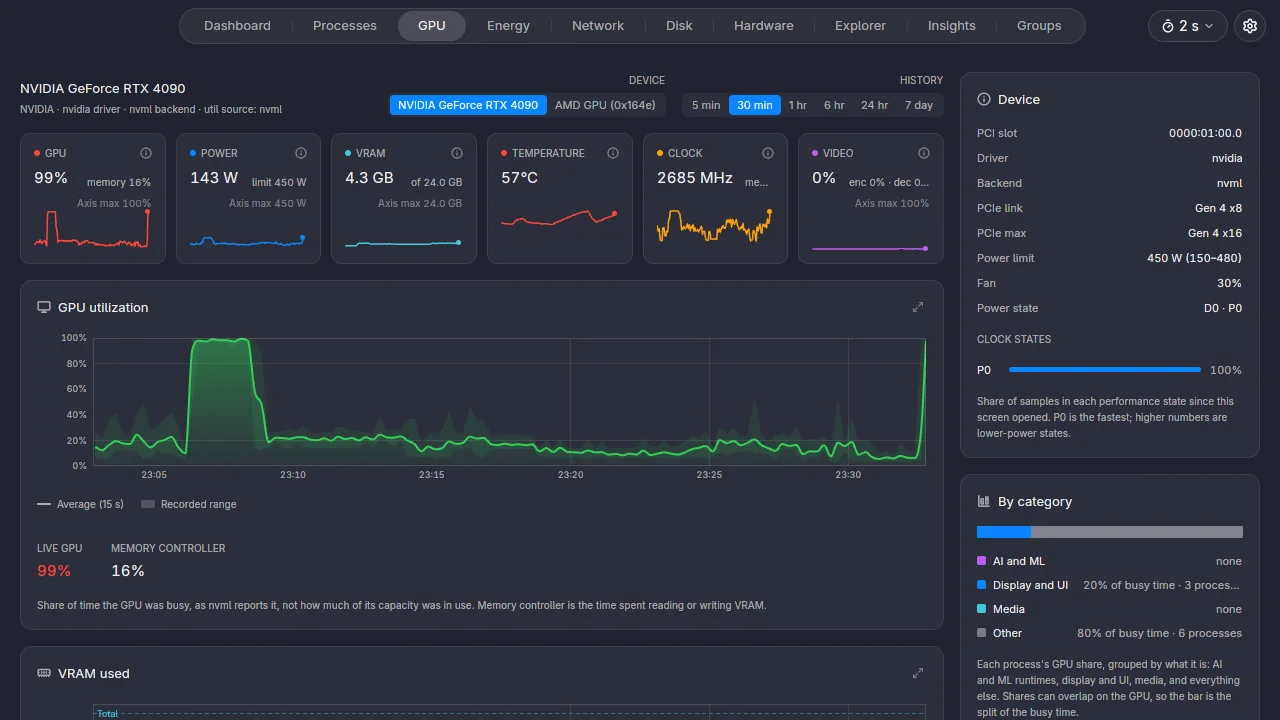Image resolution: width=1280 pixels, height=720 pixels.
Task: Set history range to 24 hr
Action: [875, 105]
